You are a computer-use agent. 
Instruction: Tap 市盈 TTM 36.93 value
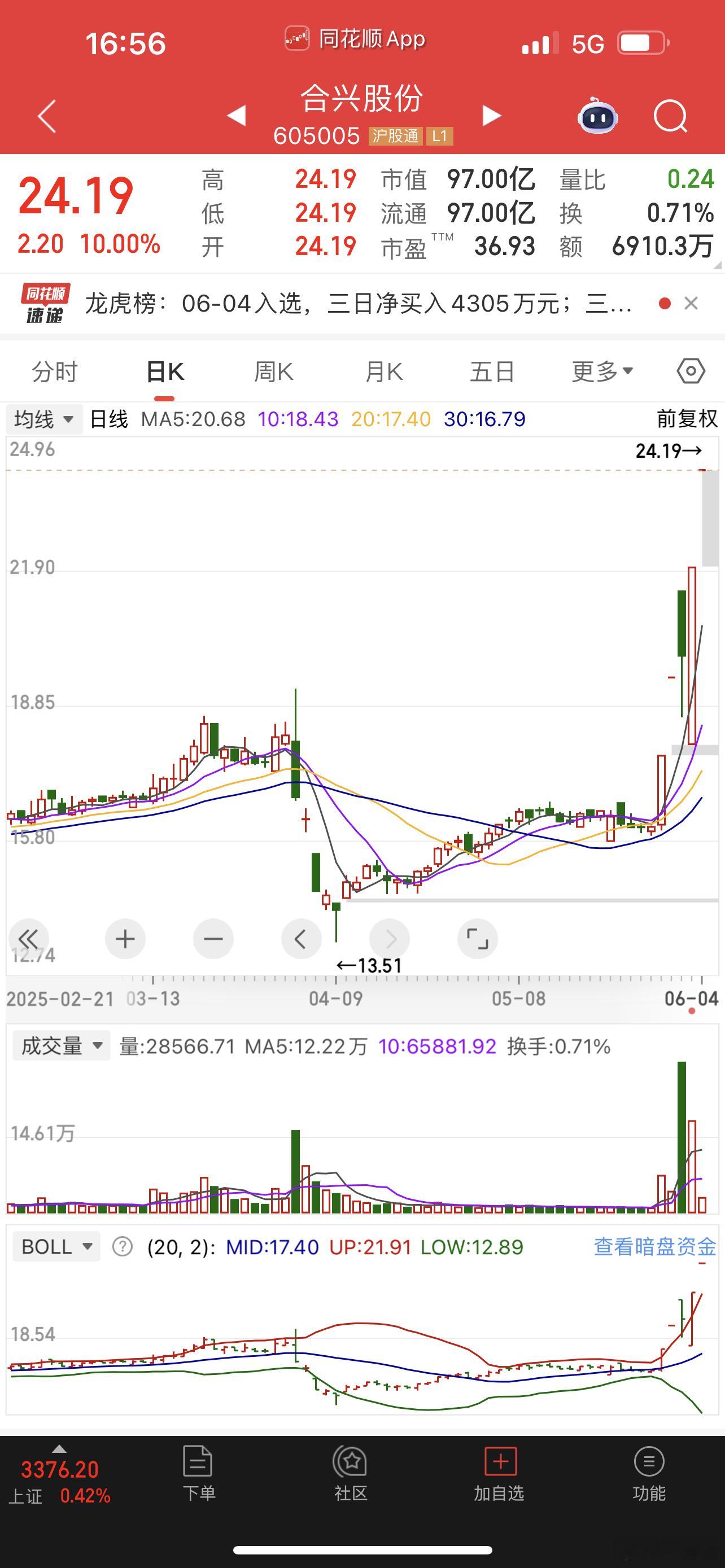(505, 247)
